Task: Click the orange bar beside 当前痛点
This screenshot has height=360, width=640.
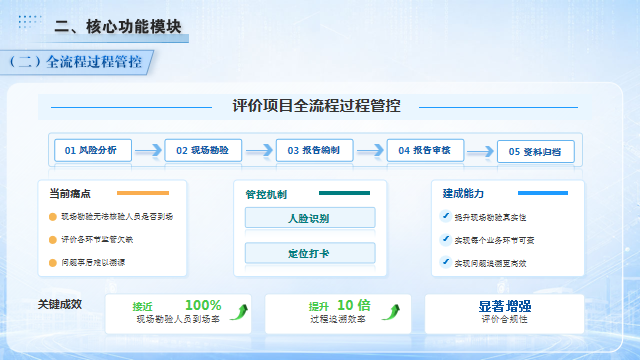Action: 143,193
